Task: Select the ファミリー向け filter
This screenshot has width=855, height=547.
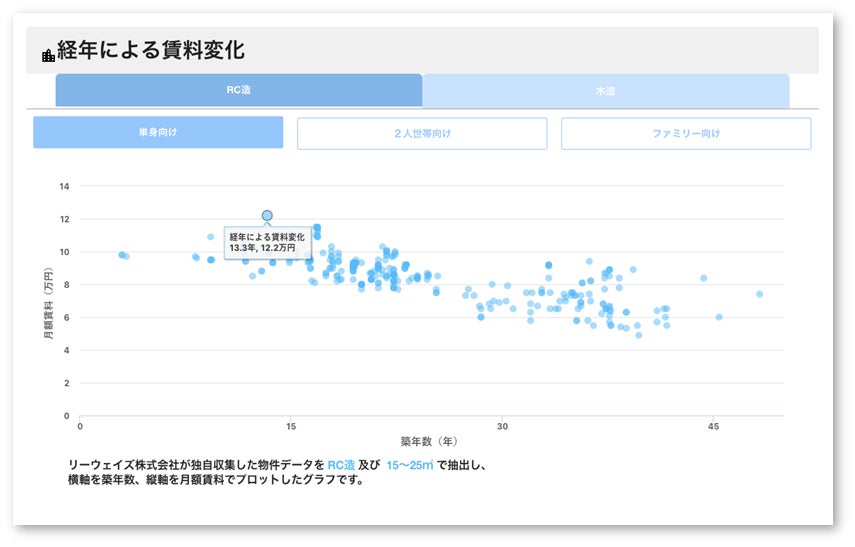Action: pyautogui.click(x=686, y=133)
